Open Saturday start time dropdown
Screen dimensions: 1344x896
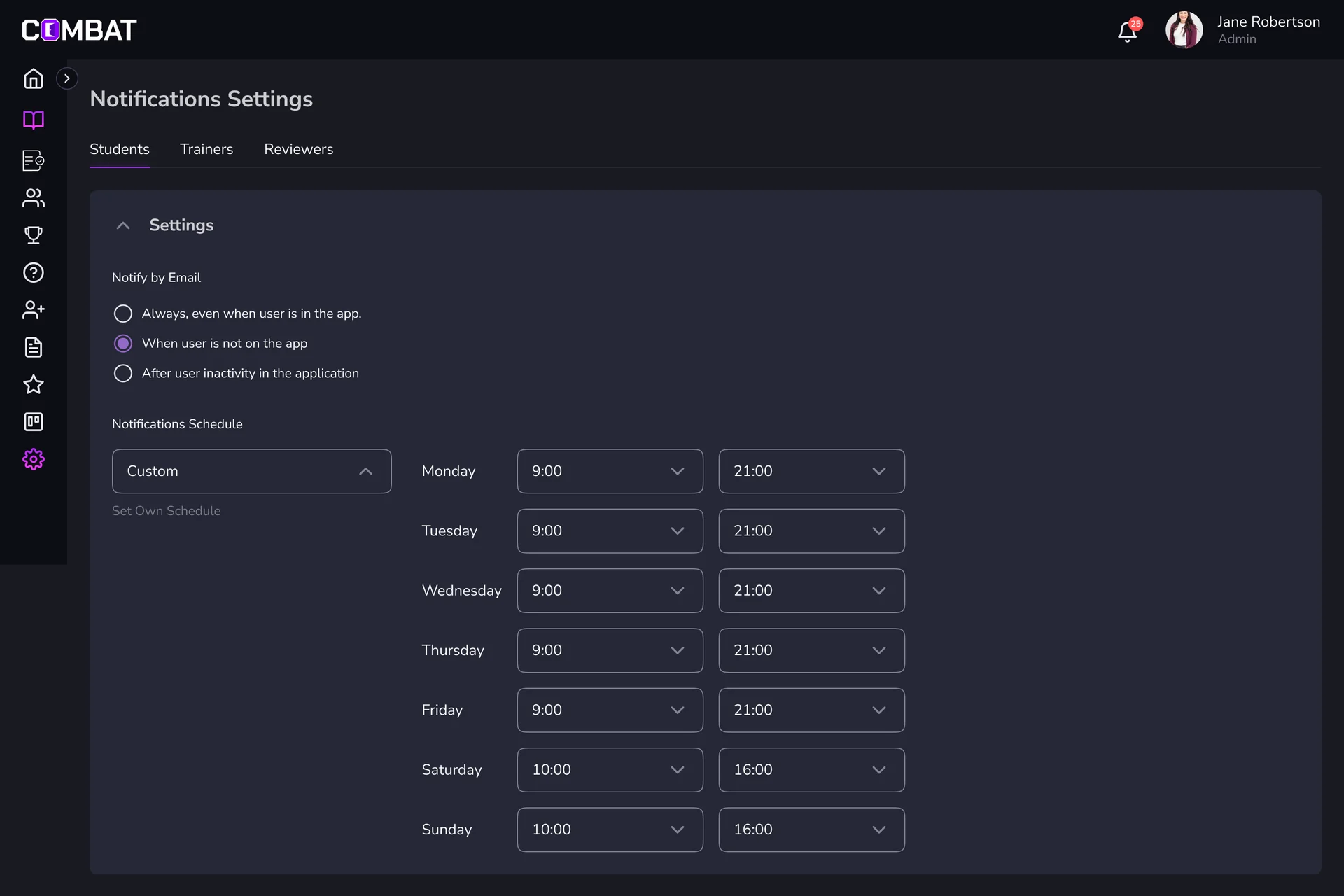pos(610,770)
